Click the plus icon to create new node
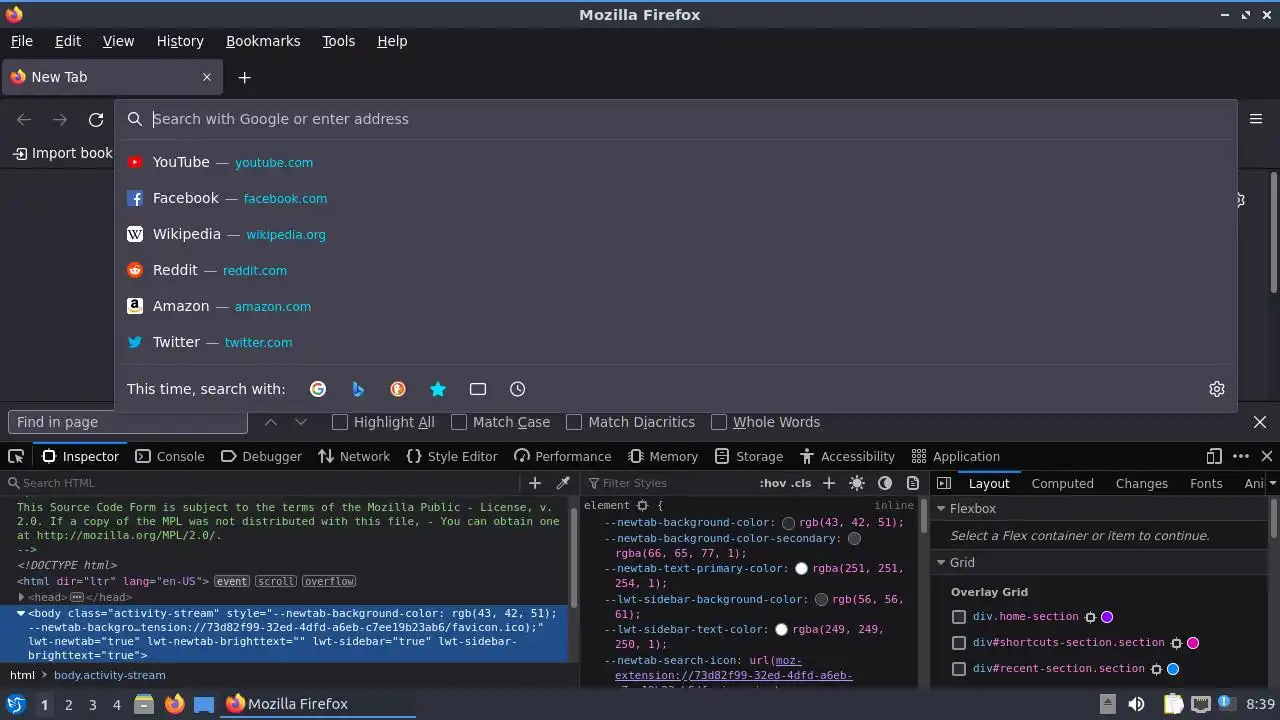The width and height of the screenshot is (1280, 720). [x=535, y=483]
